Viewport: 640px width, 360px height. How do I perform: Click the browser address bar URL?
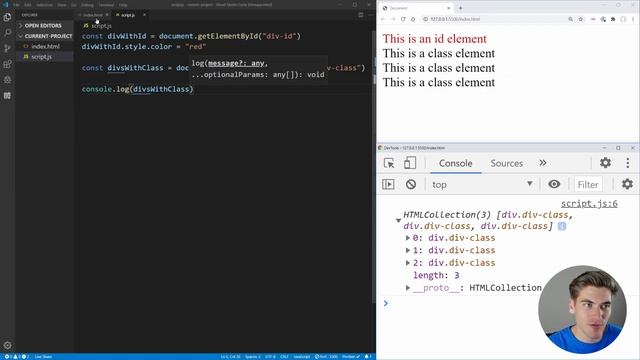tap(455, 19)
